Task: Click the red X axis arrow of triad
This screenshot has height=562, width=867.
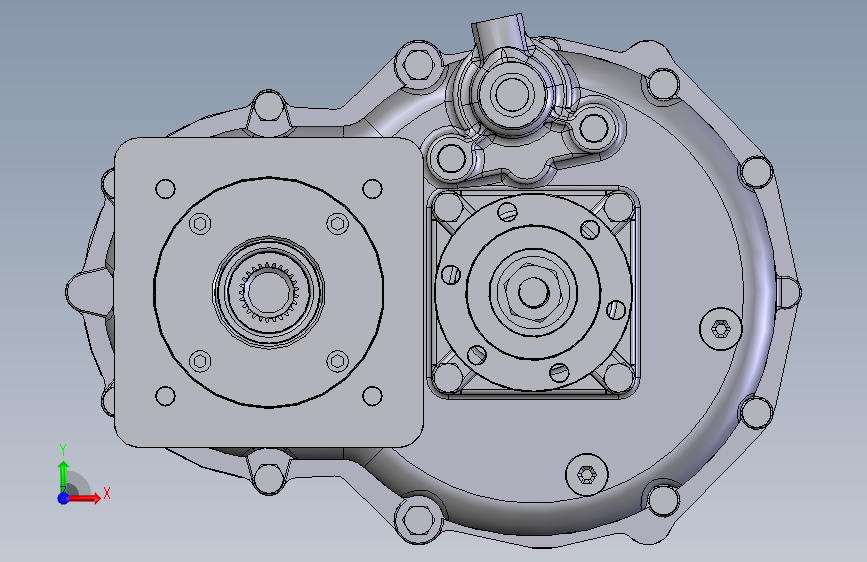Action: pyautogui.click(x=84, y=498)
